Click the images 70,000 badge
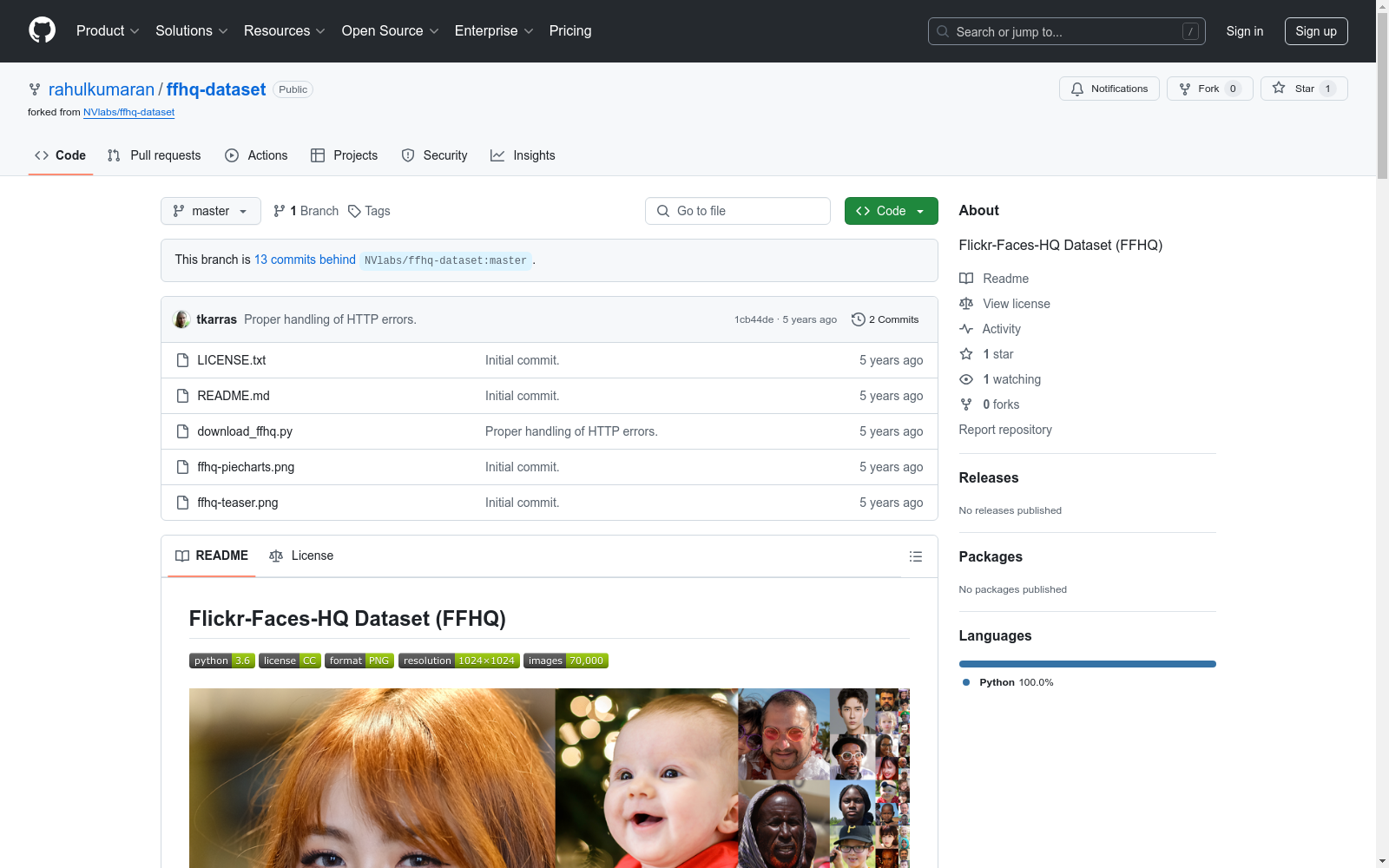The width and height of the screenshot is (1389, 868). tap(566, 661)
